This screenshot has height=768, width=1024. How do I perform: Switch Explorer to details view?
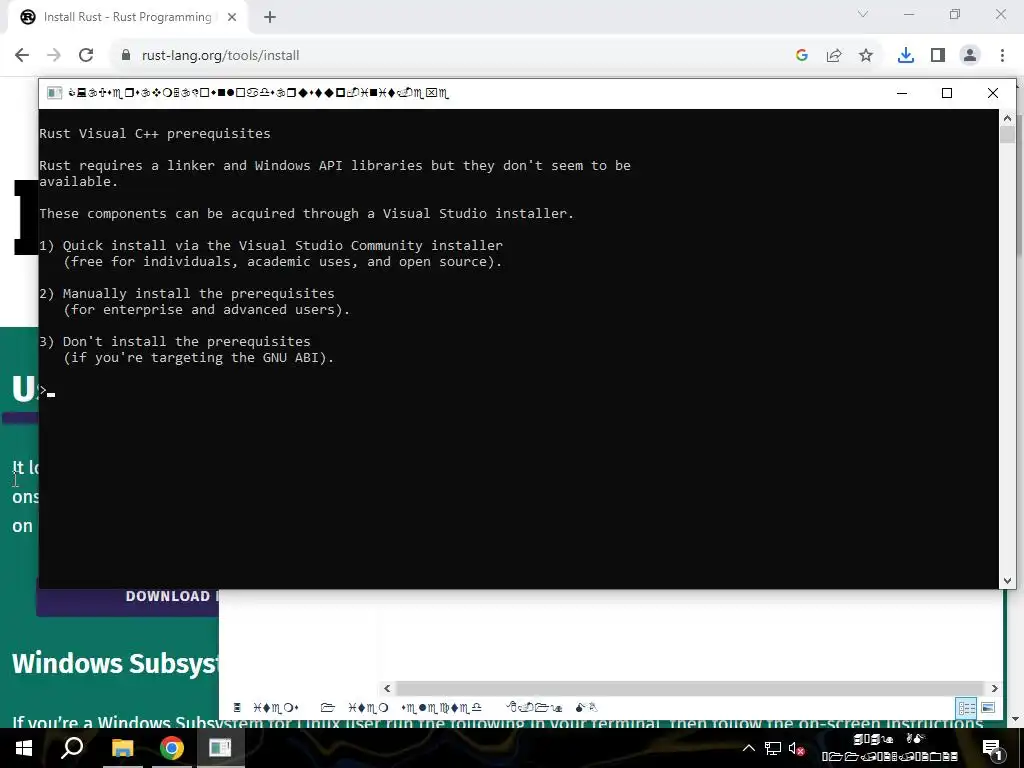[967, 708]
